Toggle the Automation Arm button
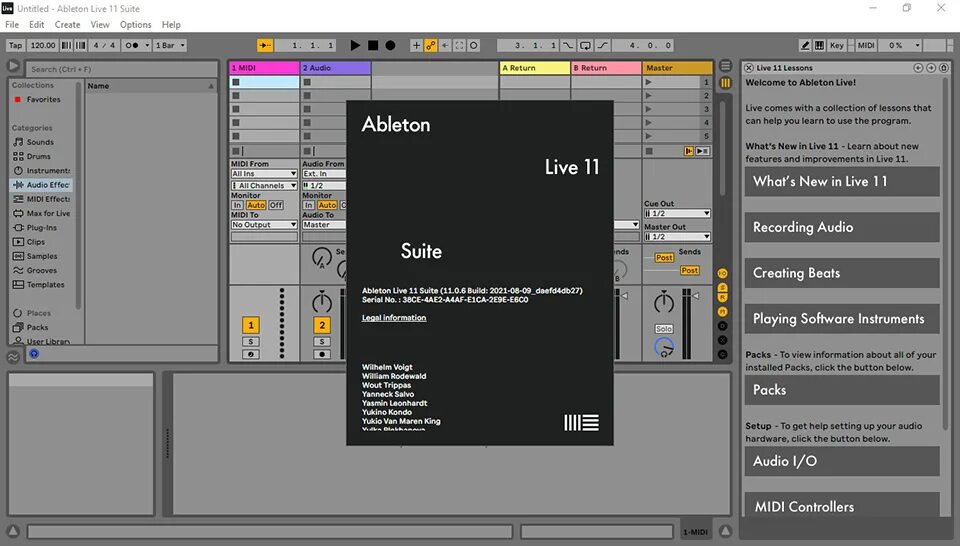This screenshot has width=960, height=546. coord(431,45)
